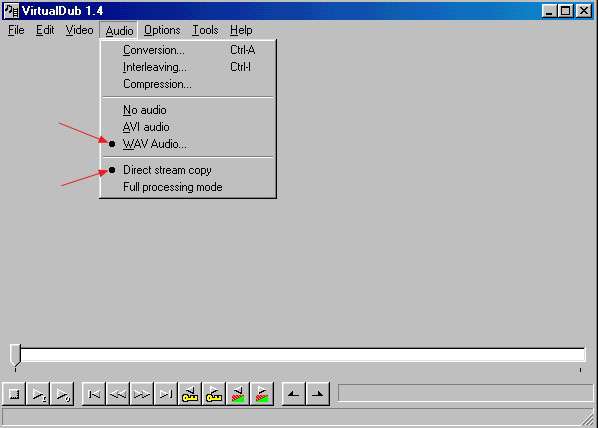Viewport: 598px width, 428px height.
Task: Jump to end of video
Action: pyautogui.click(x=166, y=394)
